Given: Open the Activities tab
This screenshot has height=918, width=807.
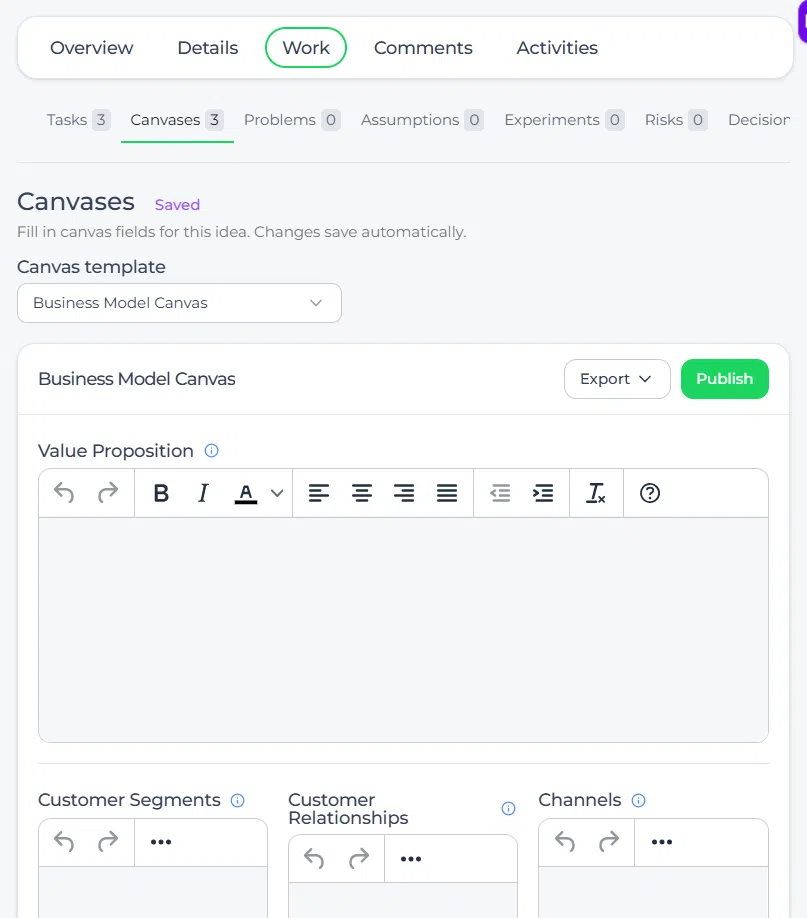Looking at the screenshot, I should pyautogui.click(x=557, y=47).
